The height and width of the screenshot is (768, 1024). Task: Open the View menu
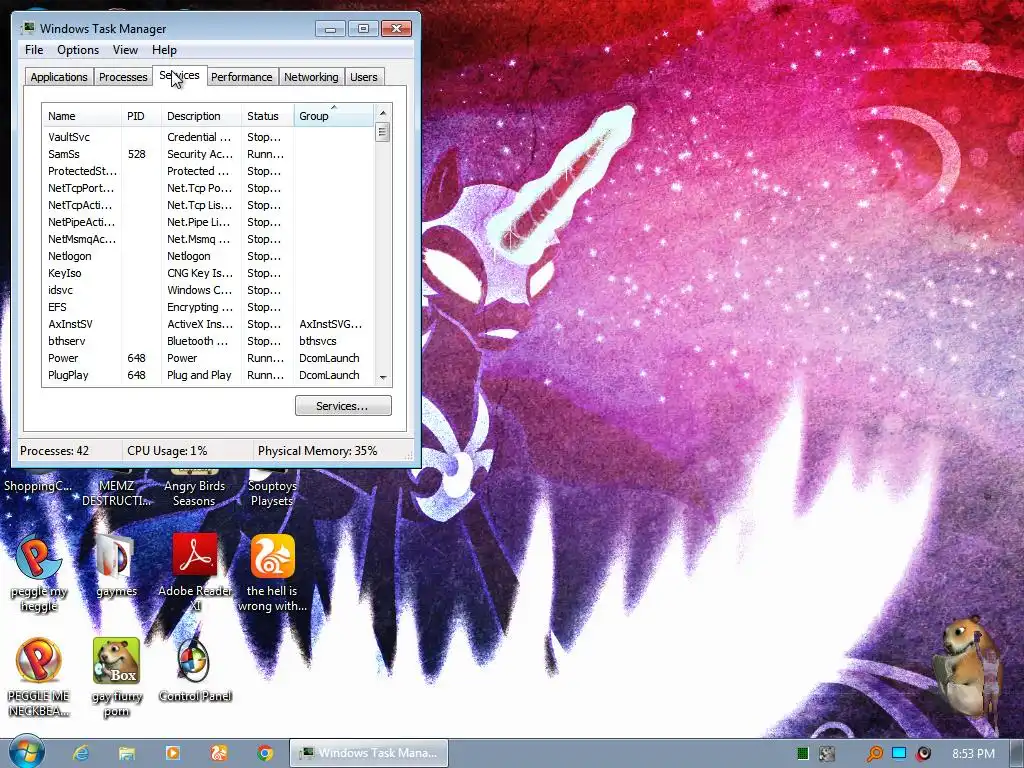(x=125, y=50)
